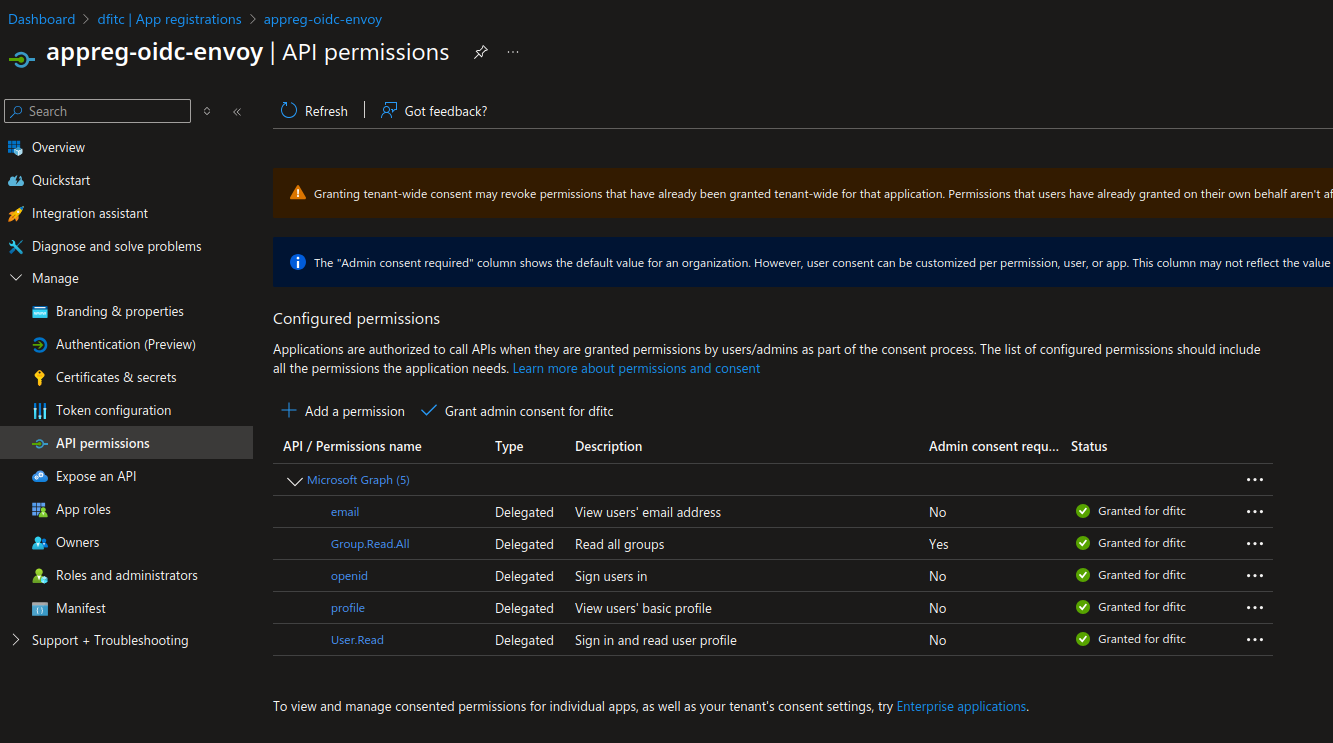Go to Expose an API page
Screen dimensions: 1333x743
(x=96, y=476)
